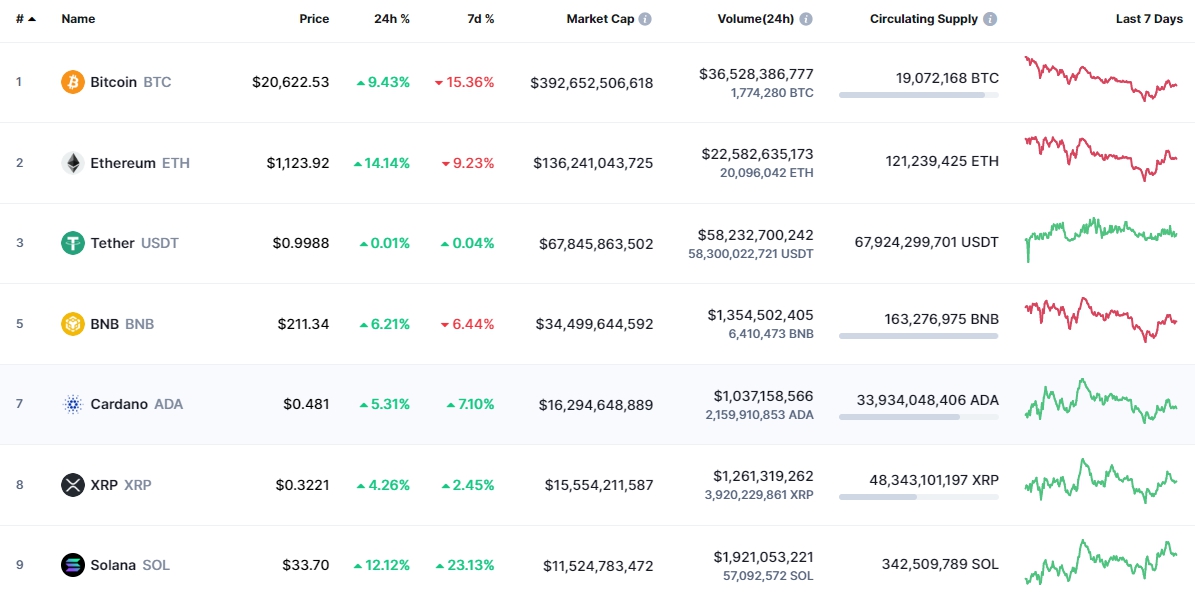Image resolution: width=1195 pixels, height=600 pixels.
Task: Open Cardano's 7-day sparkline chart
Action: pyautogui.click(x=1101, y=400)
